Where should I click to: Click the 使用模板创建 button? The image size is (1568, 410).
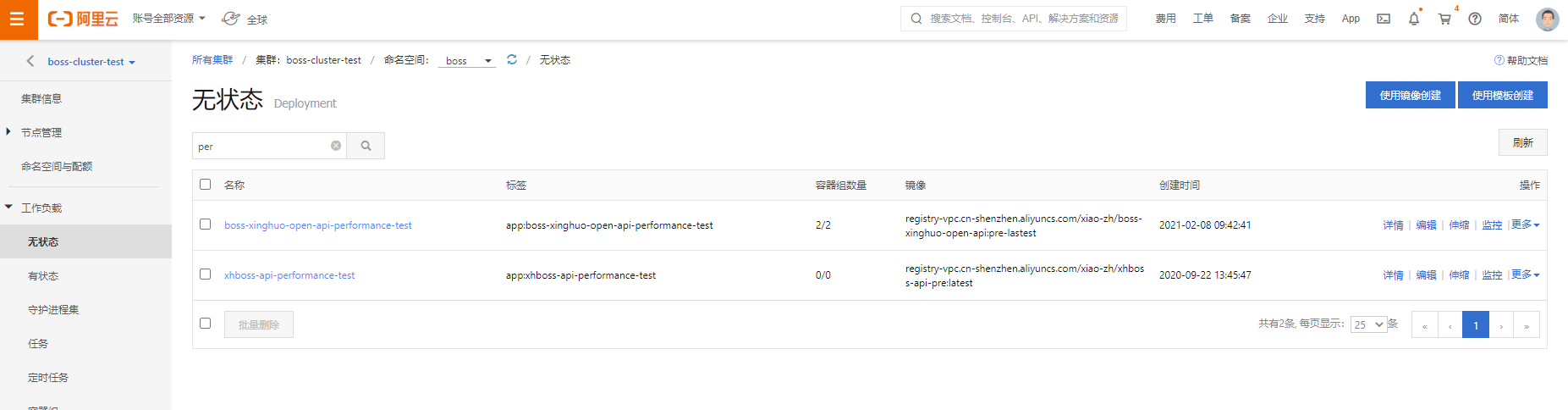pyautogui.click(x=1503, y=95)
